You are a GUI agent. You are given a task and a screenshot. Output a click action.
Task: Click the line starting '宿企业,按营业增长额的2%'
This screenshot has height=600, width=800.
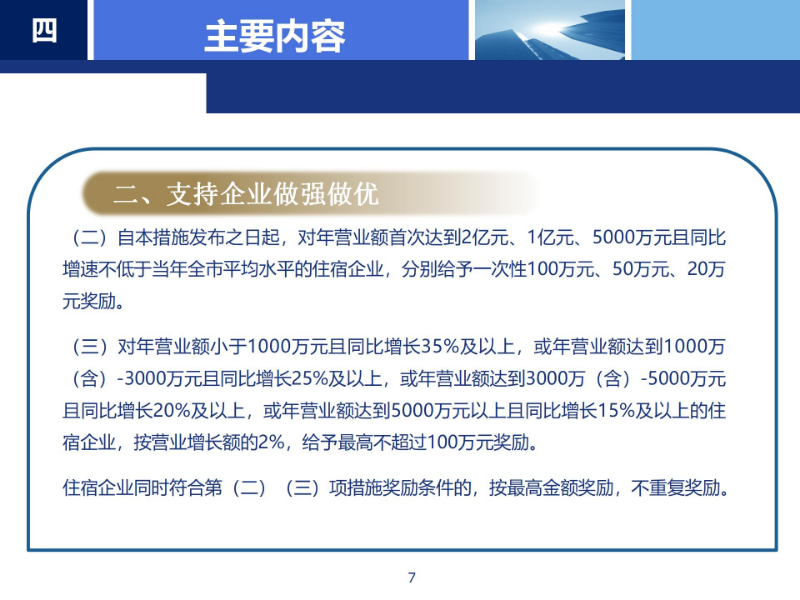point(301,442)
